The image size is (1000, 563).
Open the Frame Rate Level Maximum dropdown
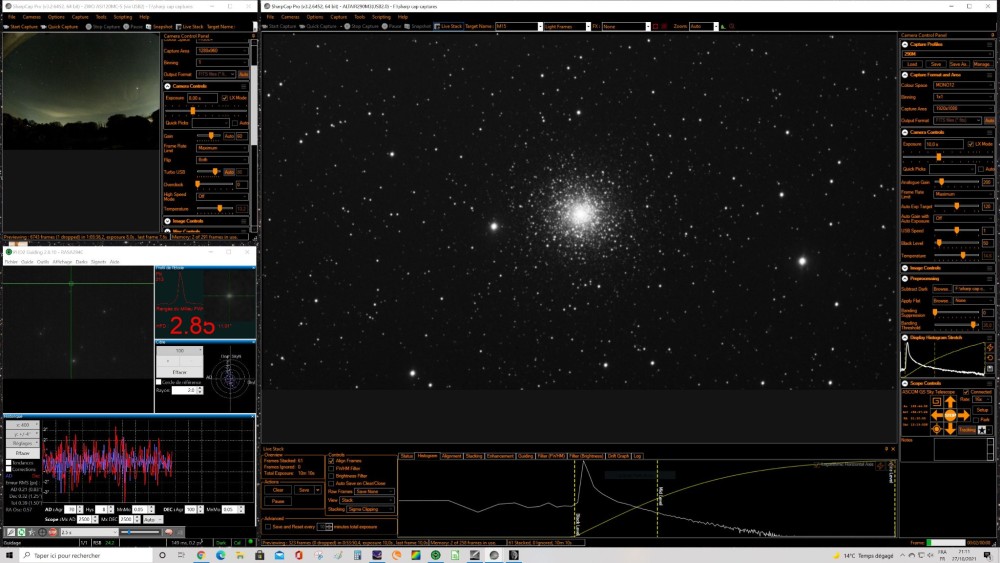pyautogui.click(x=964, y=194)
